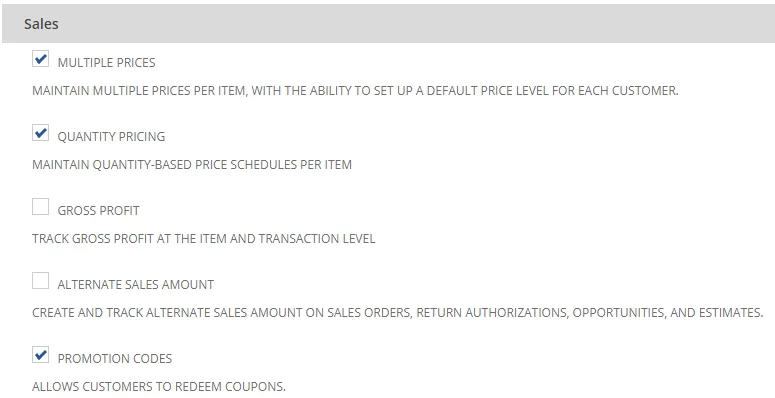Viewport: 775px width, 398px height.
Task: Click the redeem coupons description text
Action: pos(159,387)
